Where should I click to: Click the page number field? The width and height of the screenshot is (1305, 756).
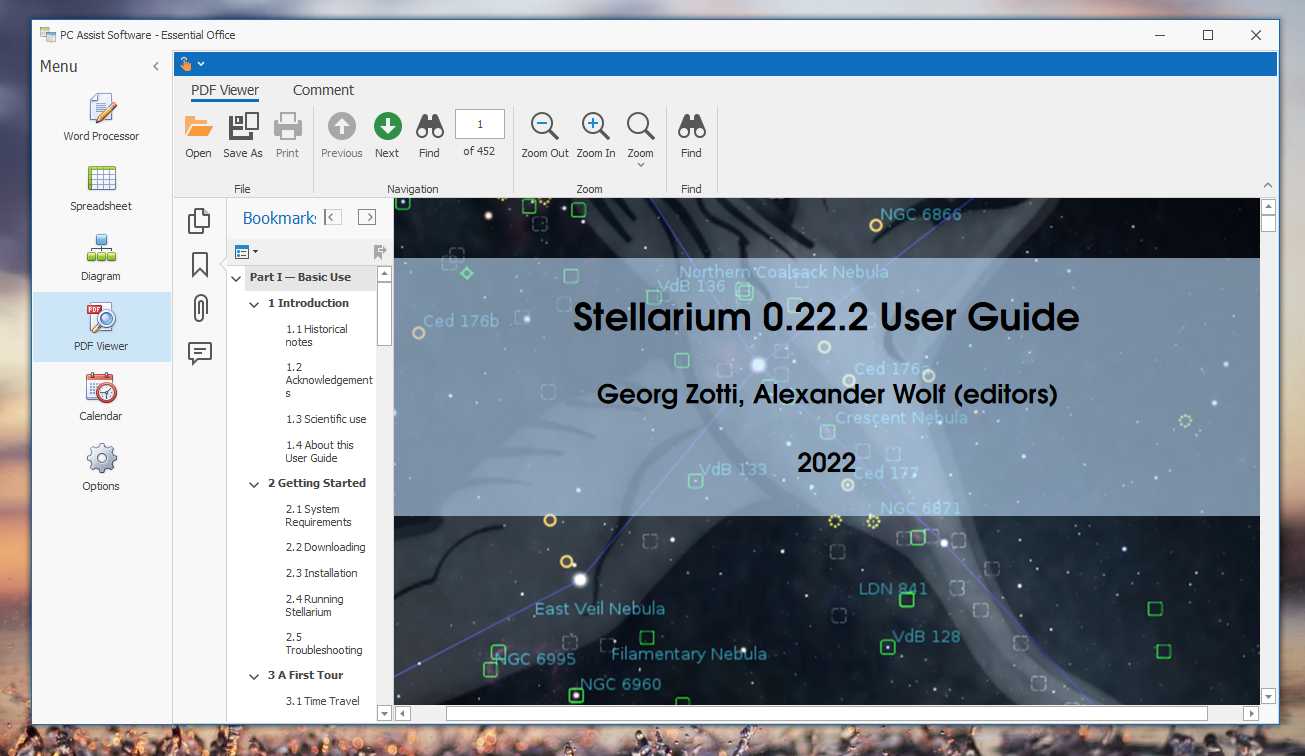pos(480,125)
